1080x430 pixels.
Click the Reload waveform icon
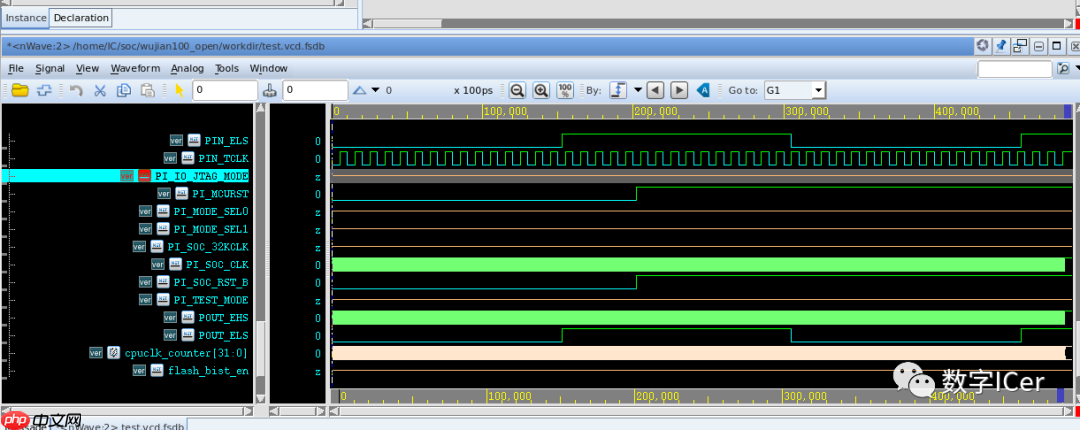tap(44, 90)
